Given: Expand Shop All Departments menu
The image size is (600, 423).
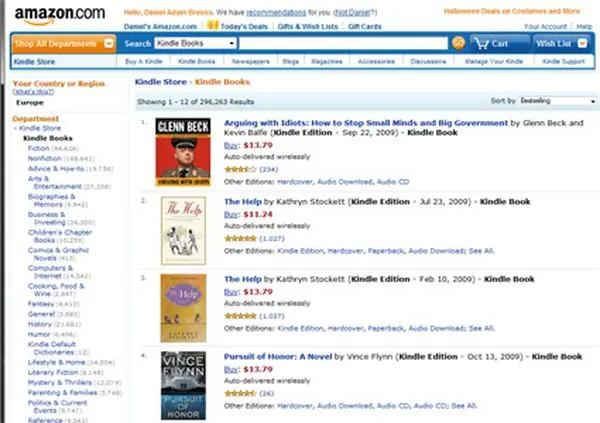Looking at the screenshot, I should tap(64, 44).
